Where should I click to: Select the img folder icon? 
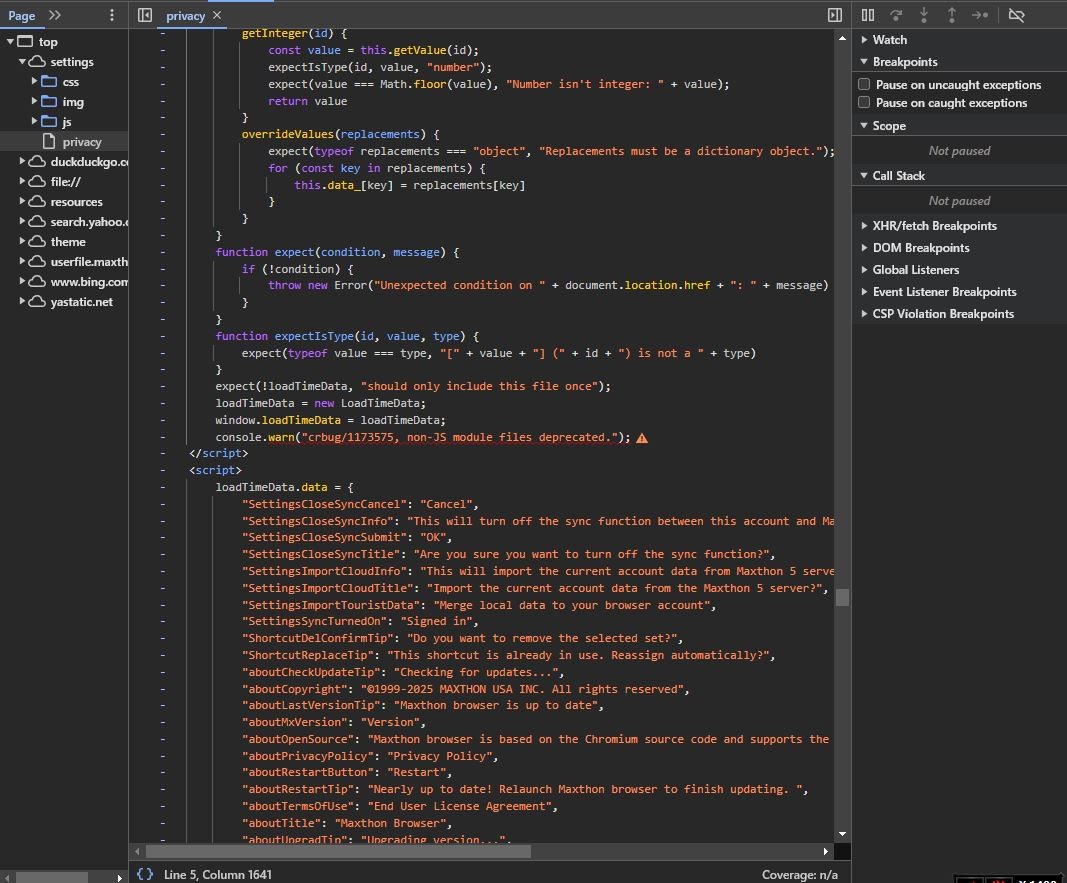coord(49,101)
